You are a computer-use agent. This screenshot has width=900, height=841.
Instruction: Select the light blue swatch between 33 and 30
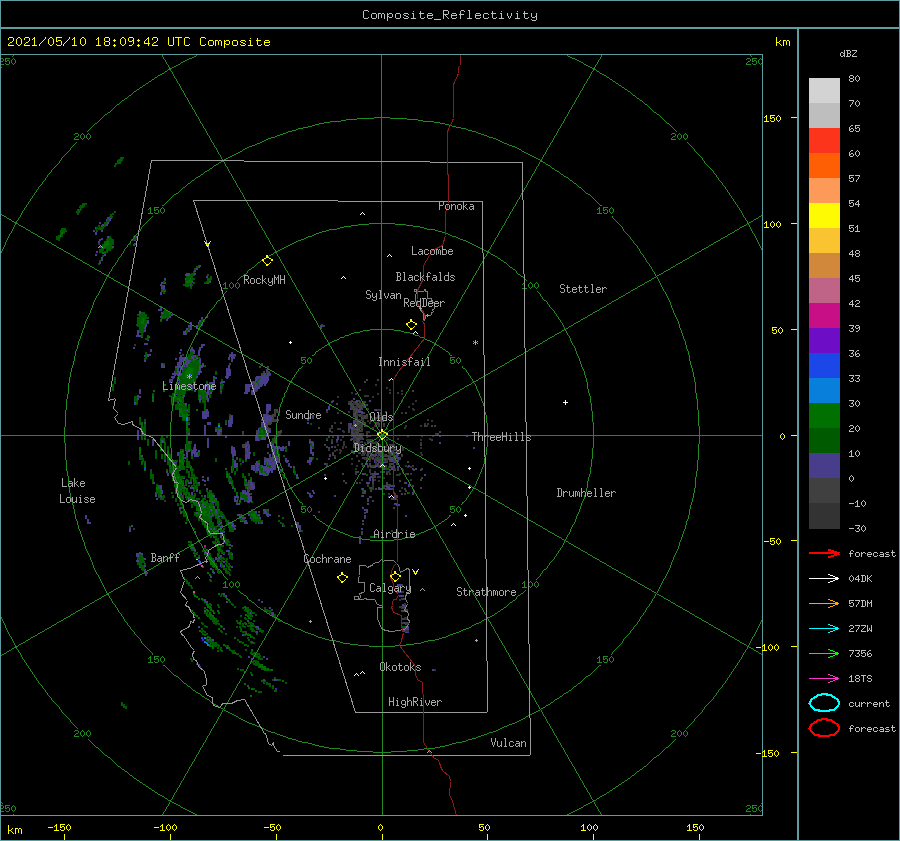(824, 391)
